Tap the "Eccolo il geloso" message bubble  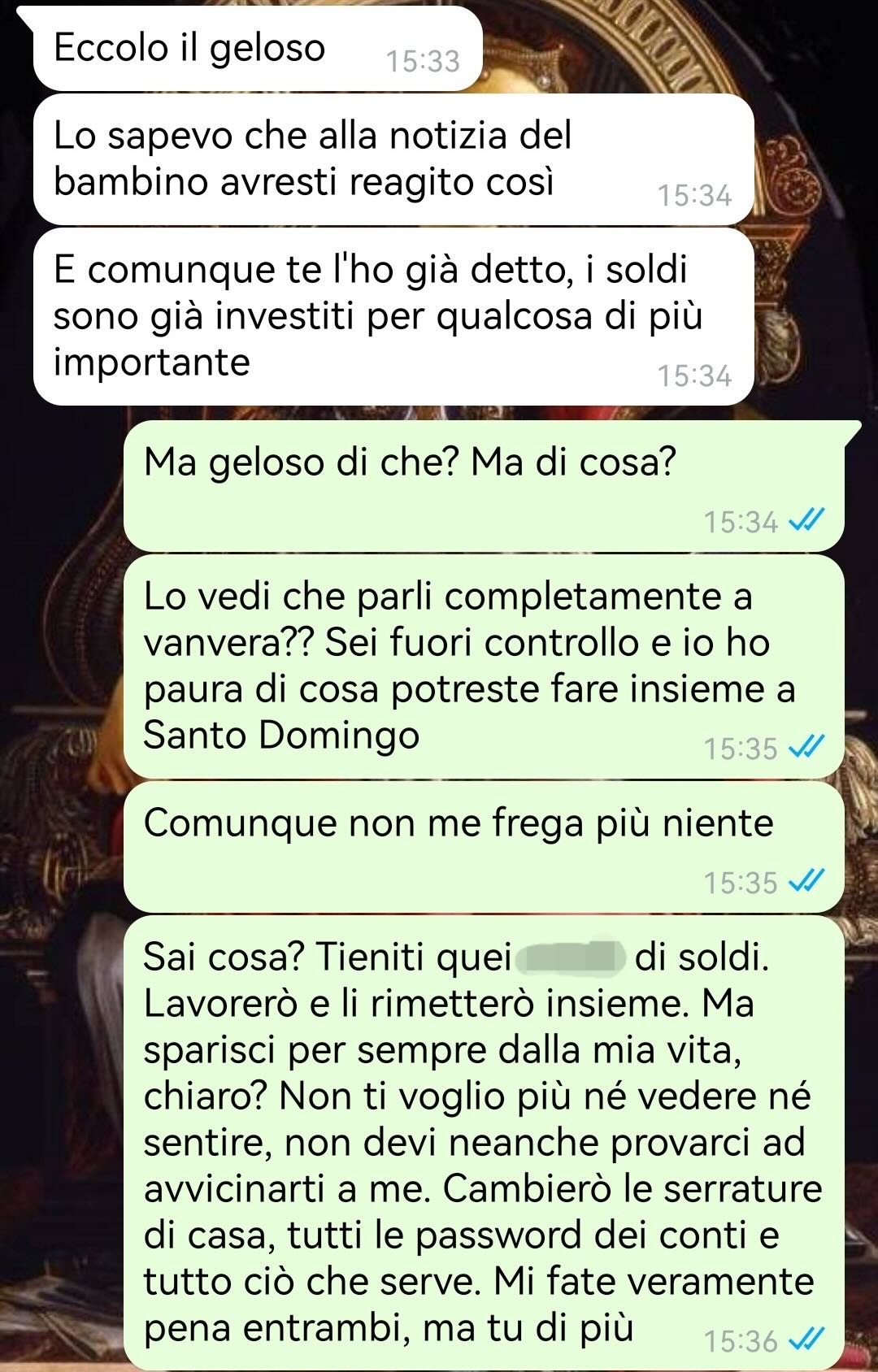click(258, 49)
